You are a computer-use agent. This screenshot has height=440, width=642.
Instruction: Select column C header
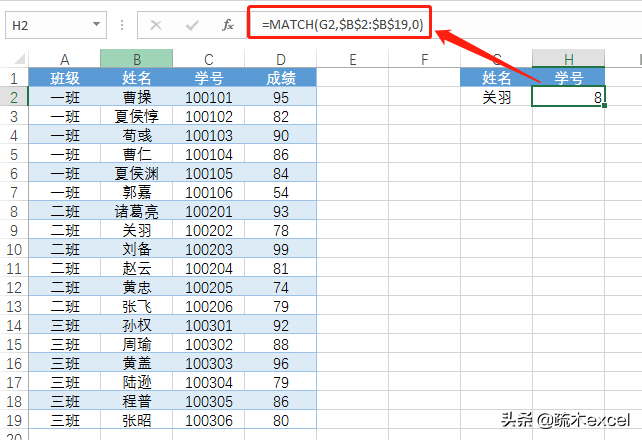208,59
